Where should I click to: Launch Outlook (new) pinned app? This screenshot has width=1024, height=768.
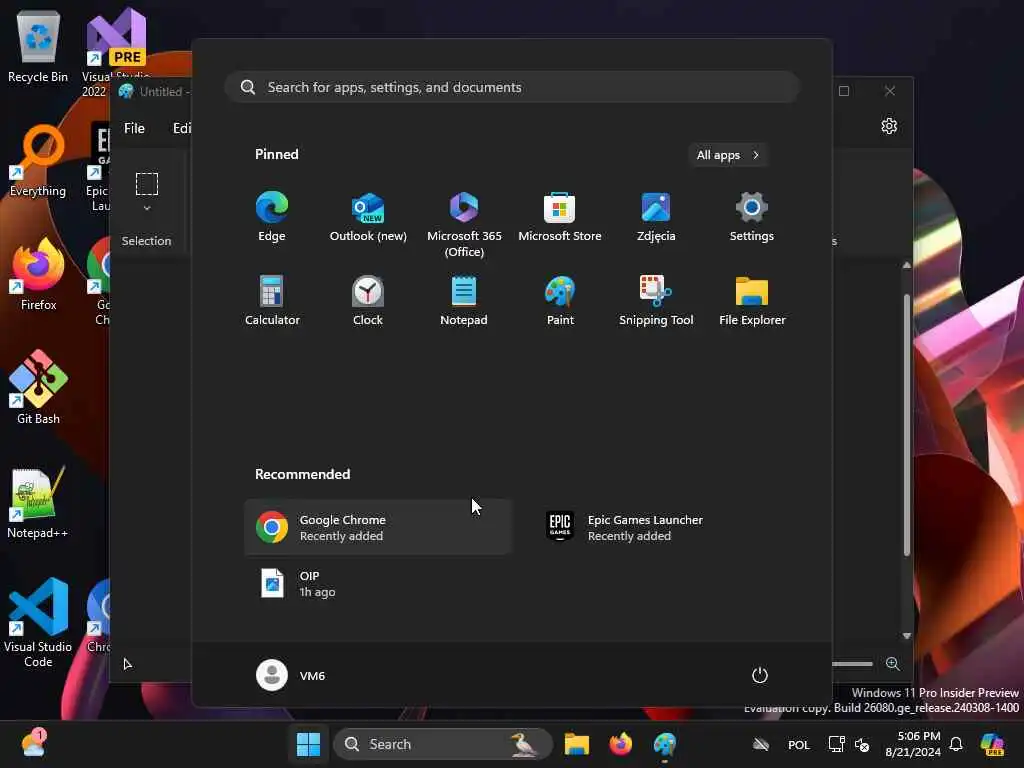coord(368,217)
